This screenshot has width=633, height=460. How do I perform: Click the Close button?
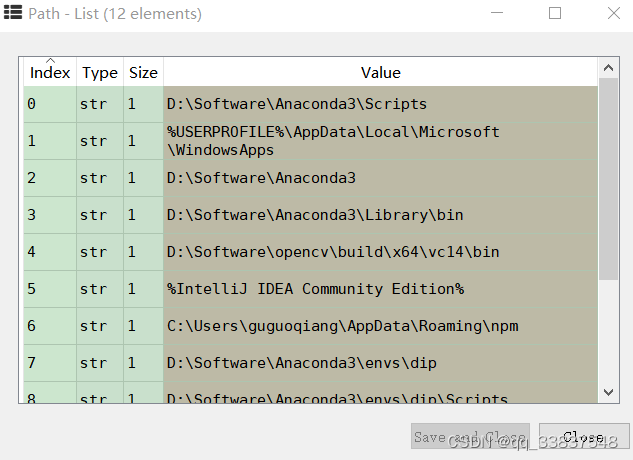coord(584,436)
